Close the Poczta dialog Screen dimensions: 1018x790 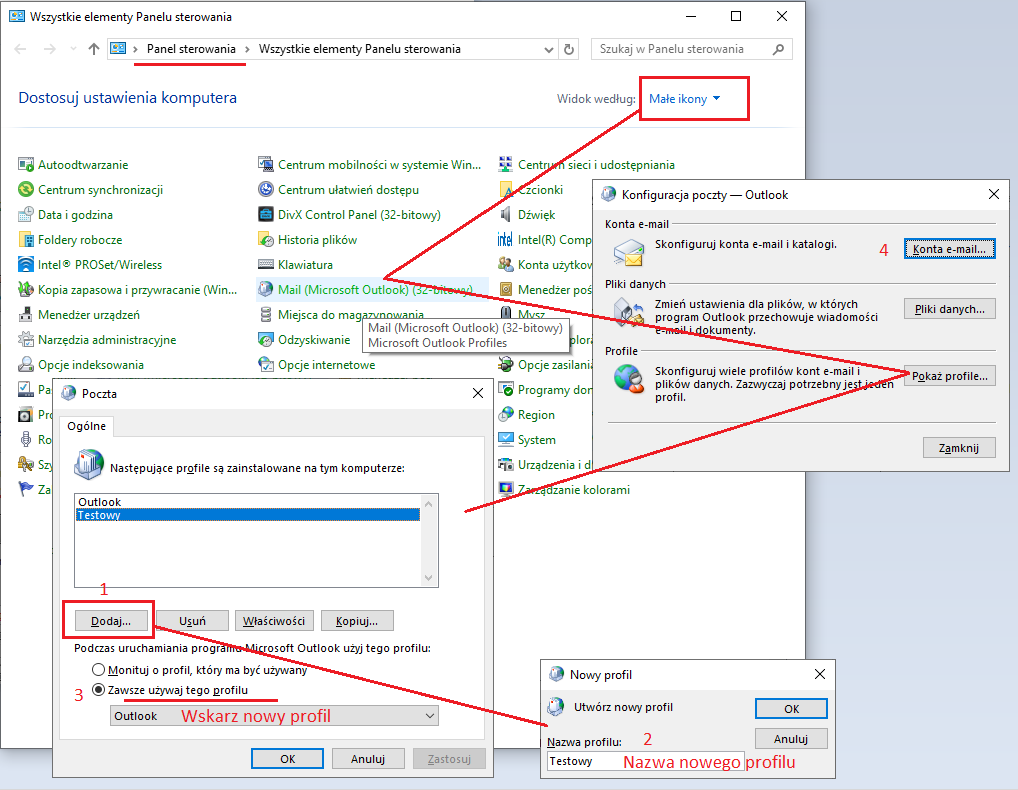[x=478, y=393]
